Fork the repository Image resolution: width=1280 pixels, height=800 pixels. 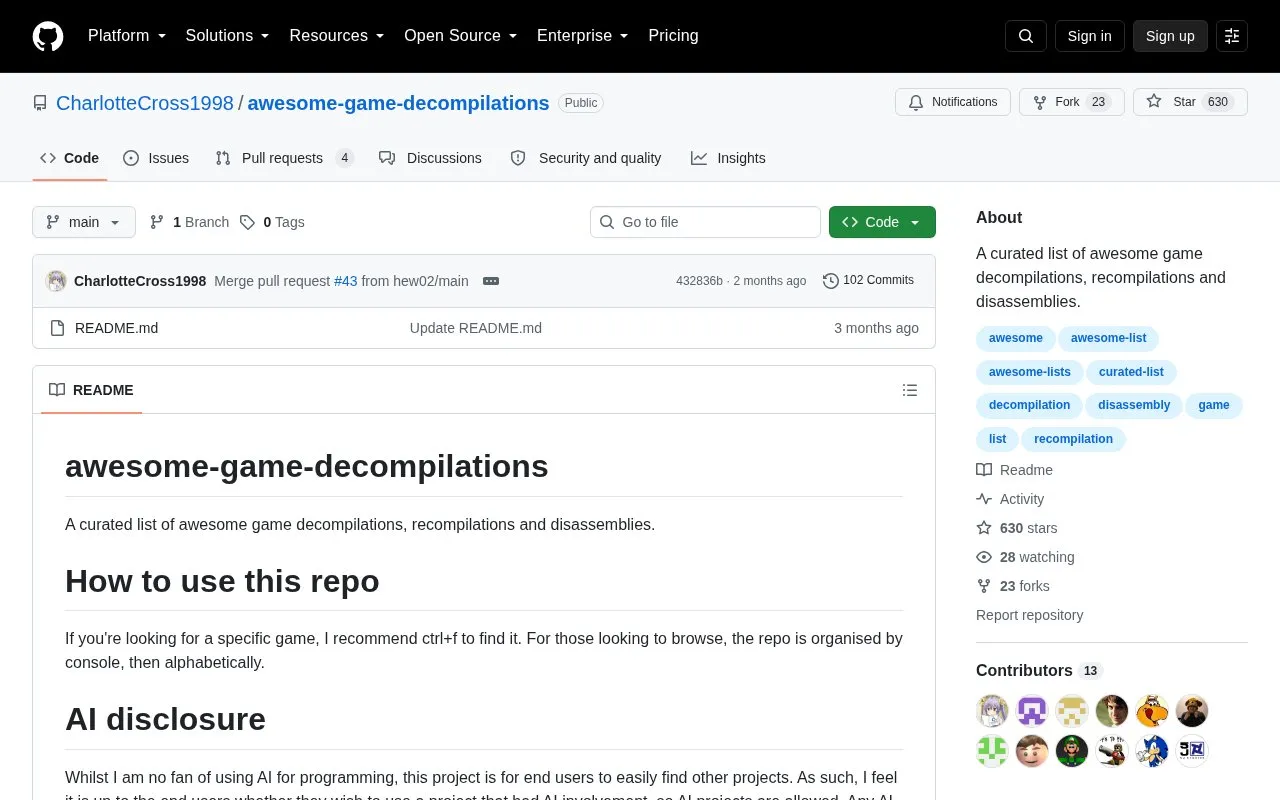pos(1072,102)
